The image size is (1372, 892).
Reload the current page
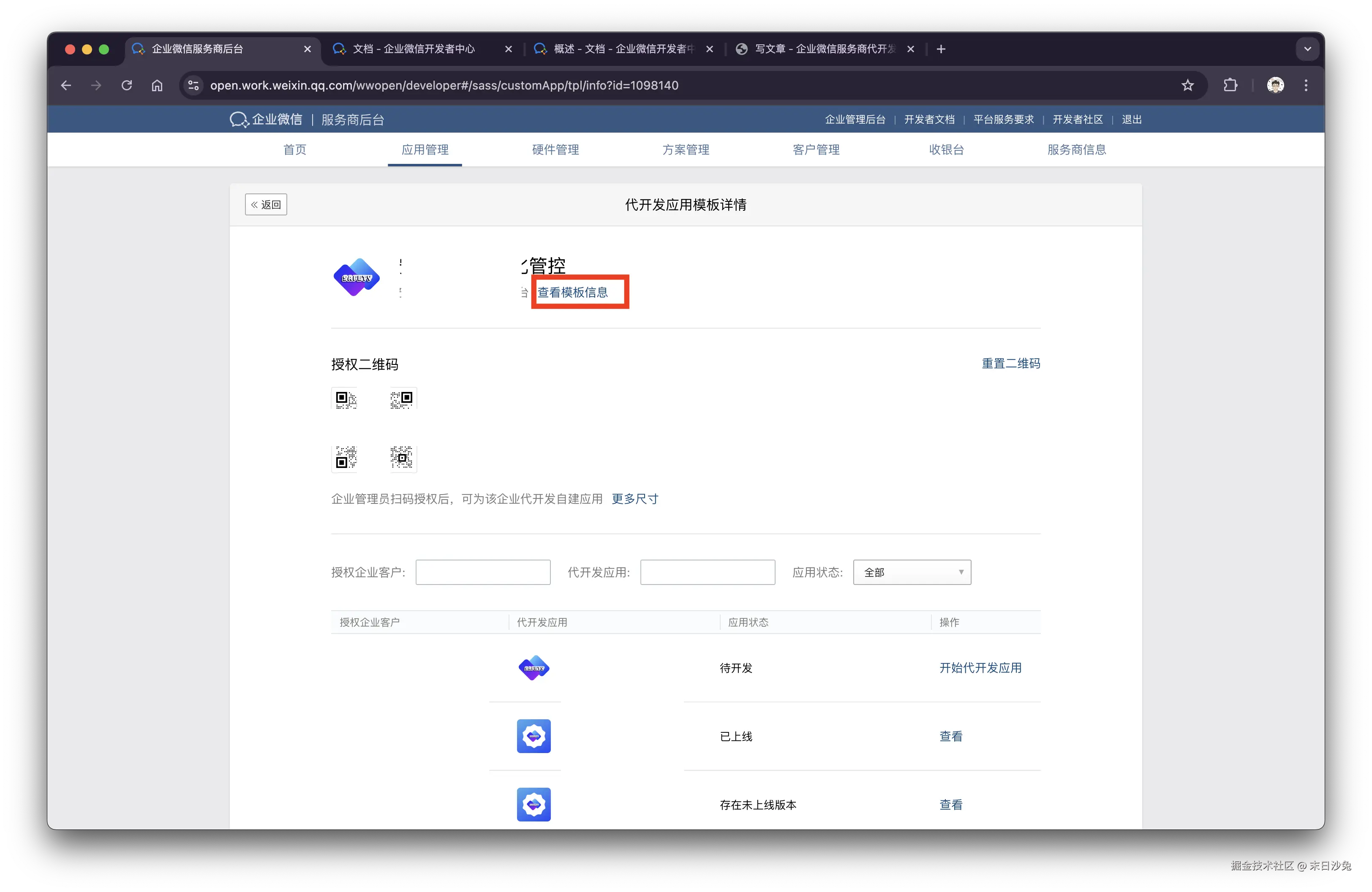127,85
